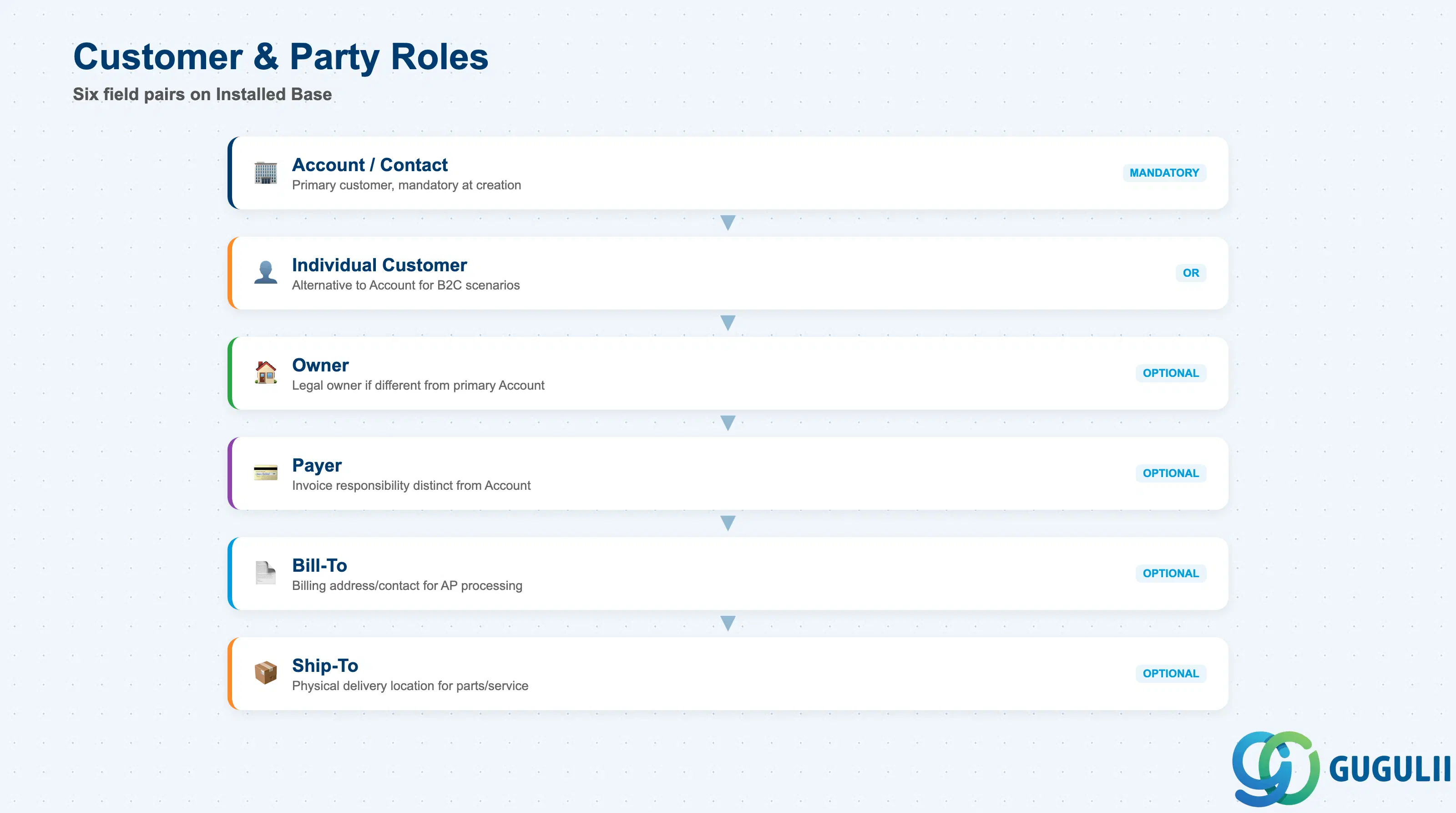This screenshot has width=1456, height=813.
Task: Select the Payer heading
Action: tap(317, 465)
